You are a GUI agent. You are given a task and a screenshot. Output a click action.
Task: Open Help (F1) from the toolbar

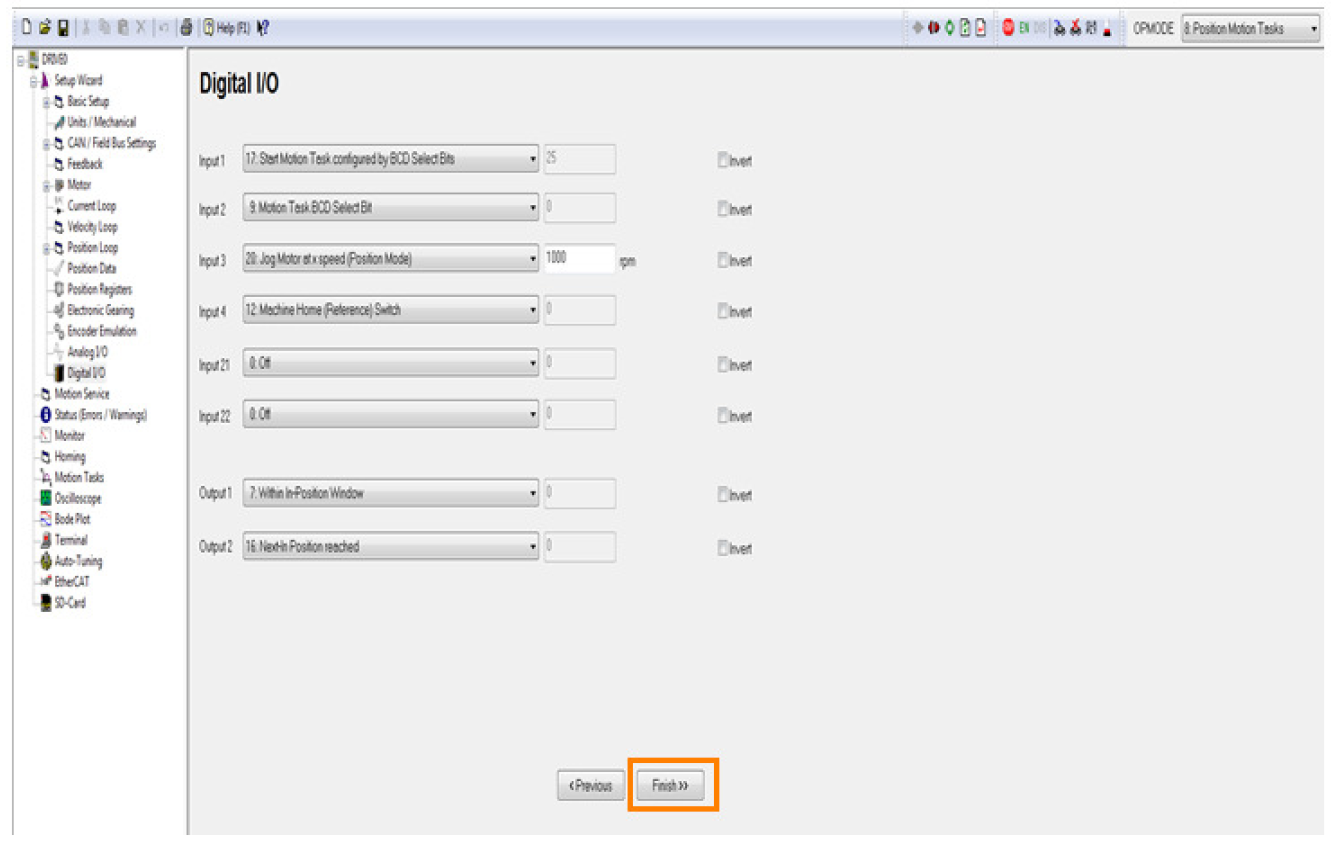(x=225, y=29)
